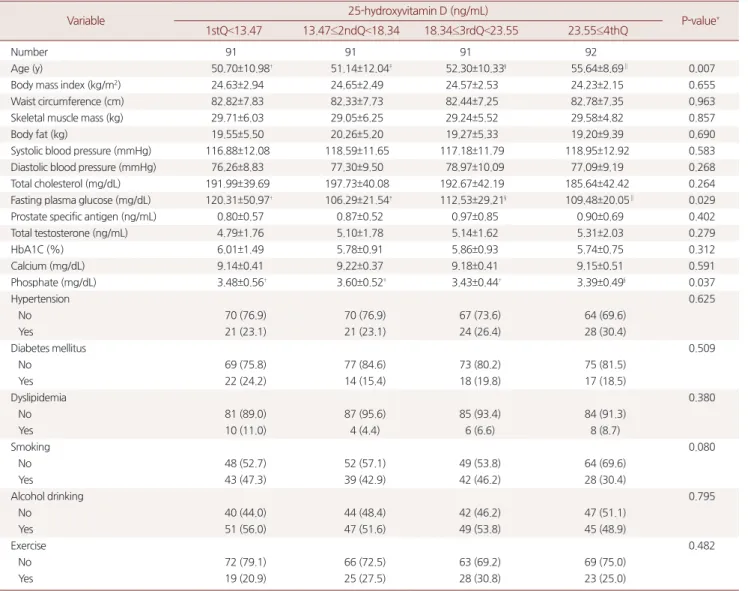Select the 'Diabetes mellitus' section label
748x591 pixels.
[x=48, y=348]
